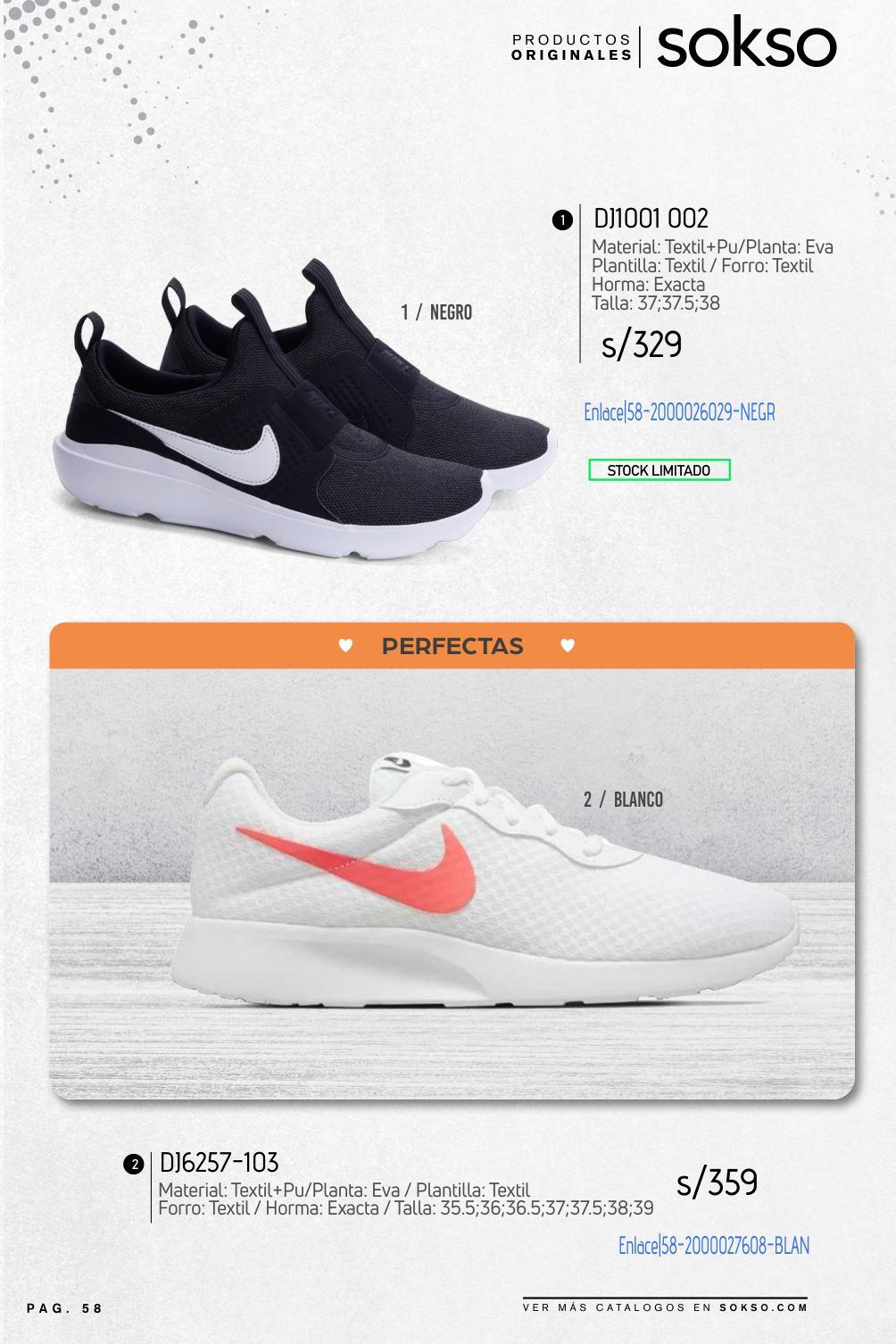Click the s/359 price

718,1182
